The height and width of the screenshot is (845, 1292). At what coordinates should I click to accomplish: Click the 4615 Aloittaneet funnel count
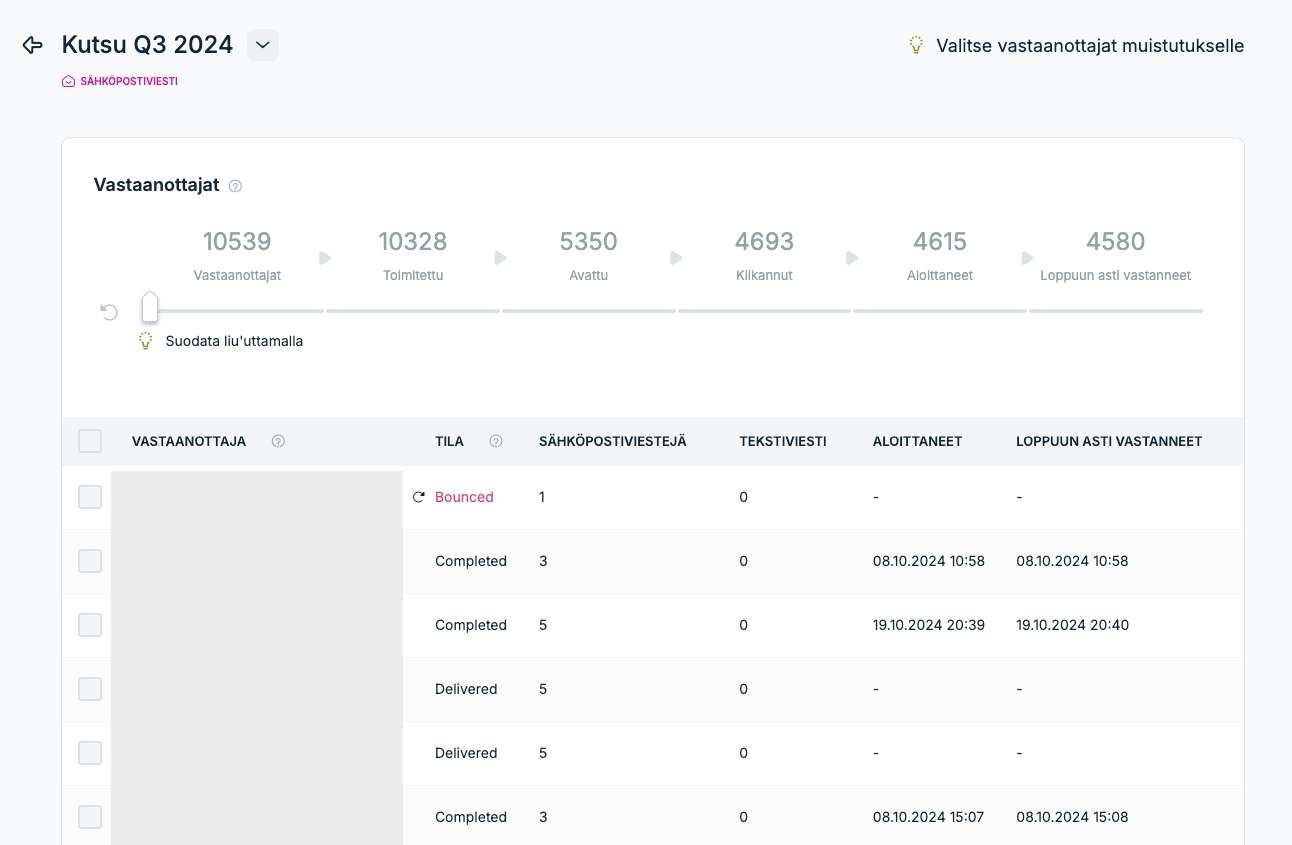click(x=940, y=242)
